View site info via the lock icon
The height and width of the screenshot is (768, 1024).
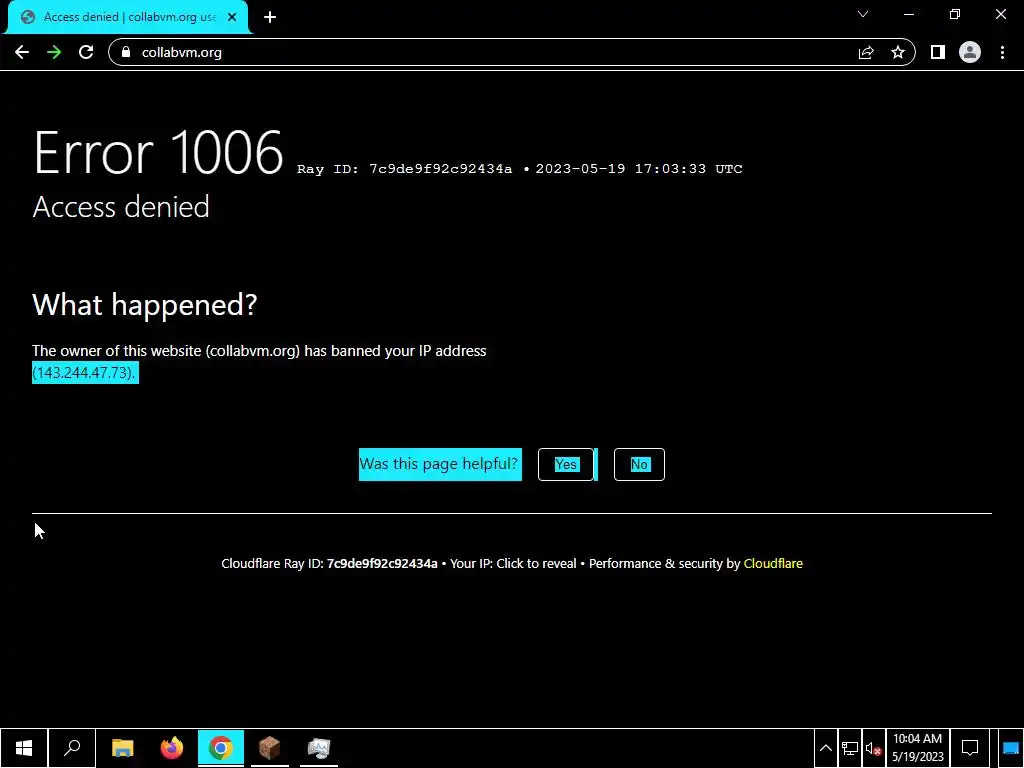pyautogui.click(x=127, y=52)
